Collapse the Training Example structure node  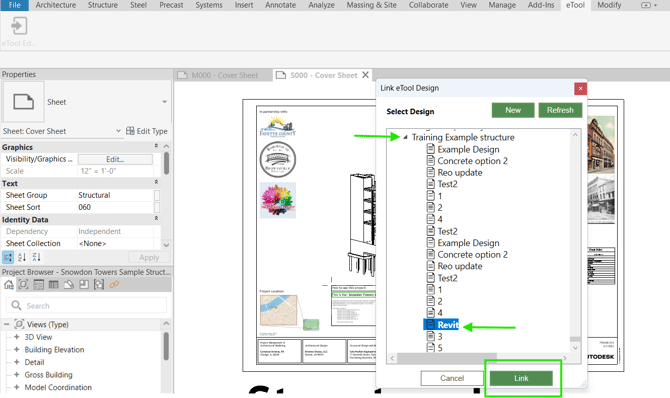pyautogui.click(x=405, y=137)
